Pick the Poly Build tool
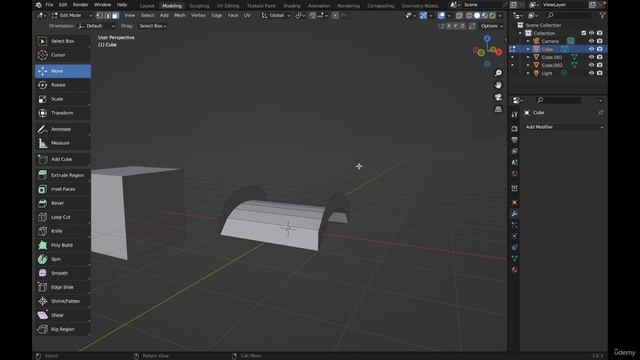 (x=63, y=245)
